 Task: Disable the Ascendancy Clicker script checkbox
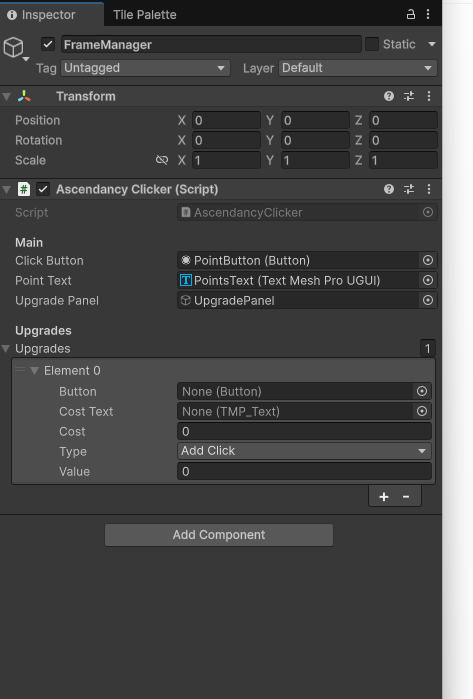(43, 189)
